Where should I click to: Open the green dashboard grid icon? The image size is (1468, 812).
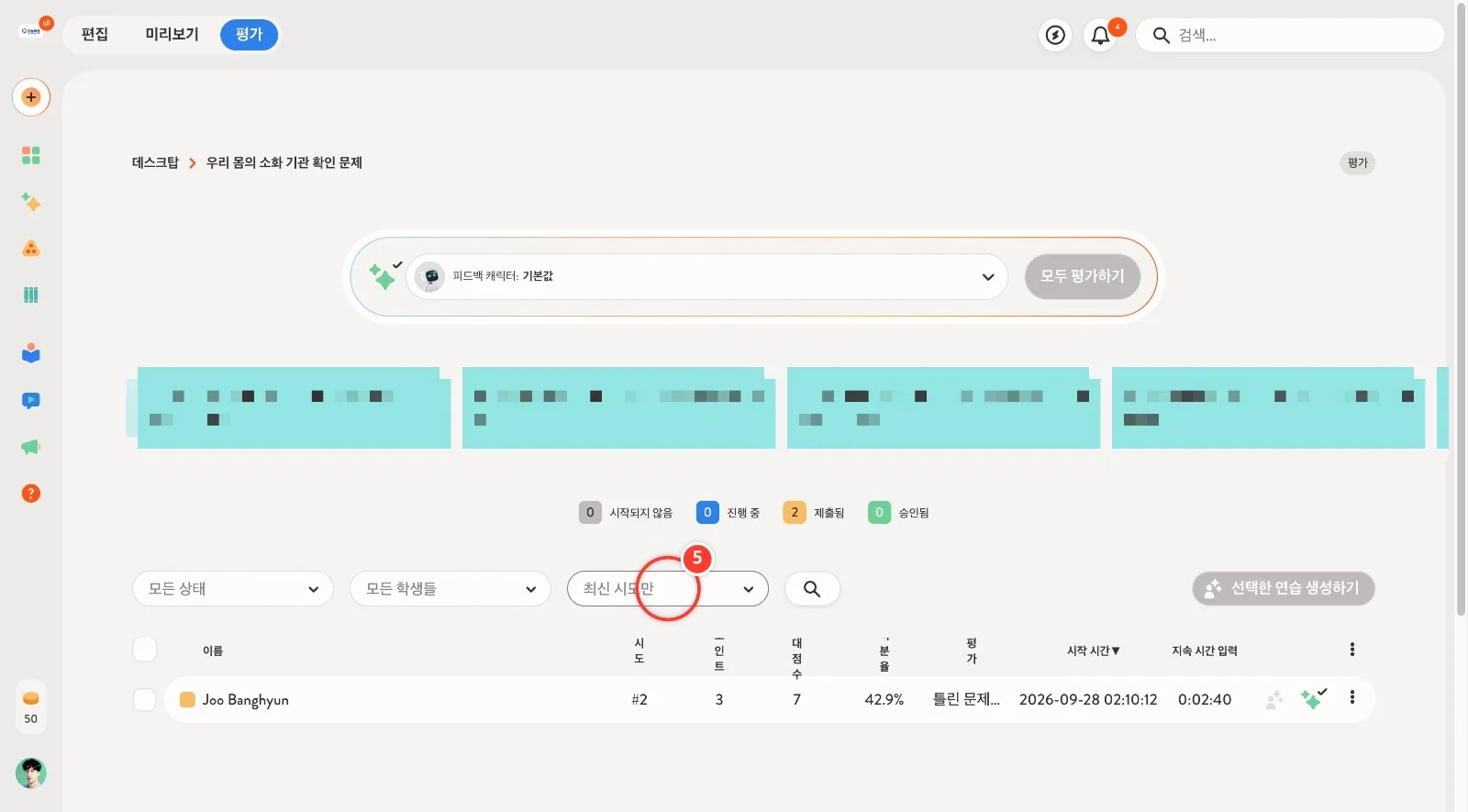[x=31, y=155]
